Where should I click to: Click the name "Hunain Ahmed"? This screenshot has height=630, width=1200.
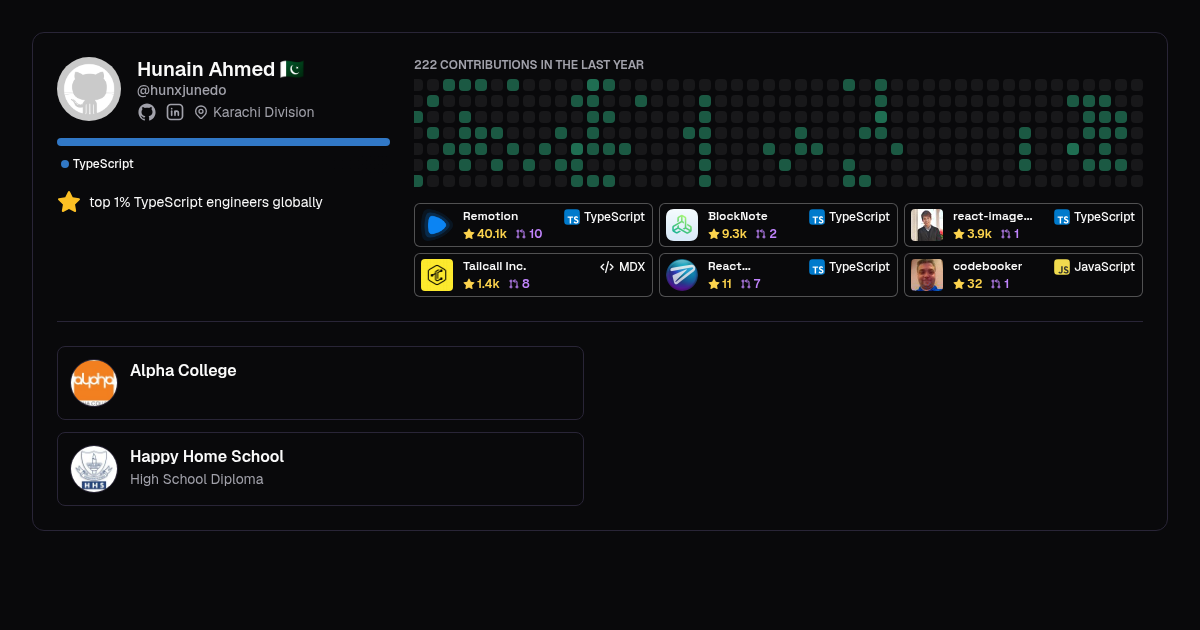click(x=206, y=69)
